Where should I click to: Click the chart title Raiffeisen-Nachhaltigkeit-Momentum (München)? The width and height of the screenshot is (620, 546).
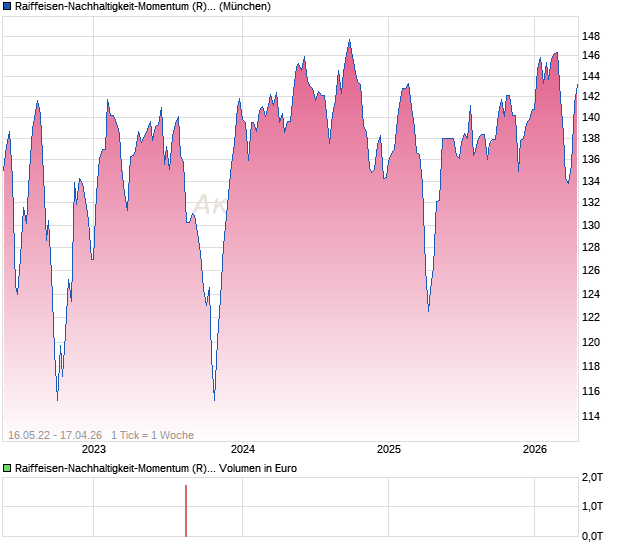[143, 6]
